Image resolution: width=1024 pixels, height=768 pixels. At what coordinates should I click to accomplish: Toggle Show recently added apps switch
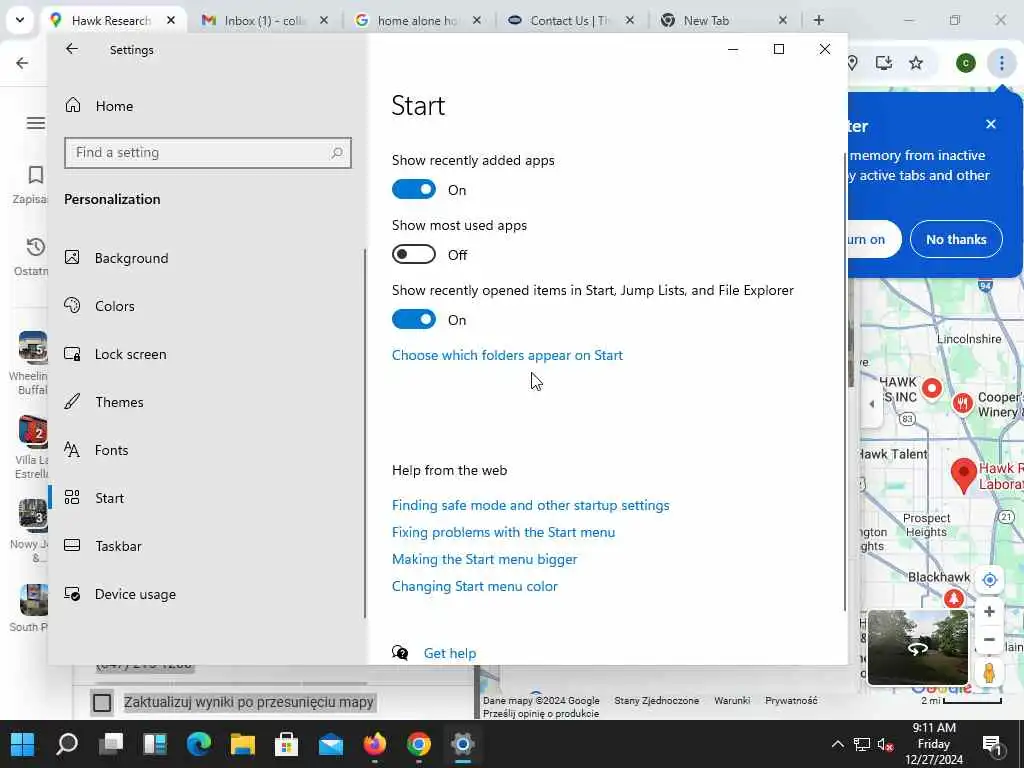point(413,189)
